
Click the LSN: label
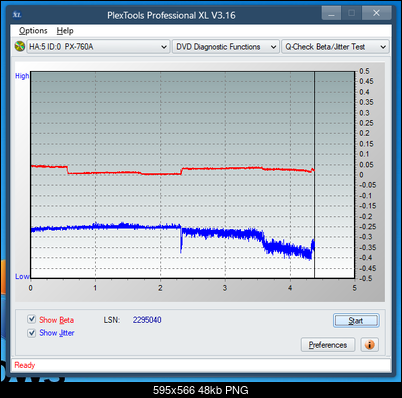(111, 320)
